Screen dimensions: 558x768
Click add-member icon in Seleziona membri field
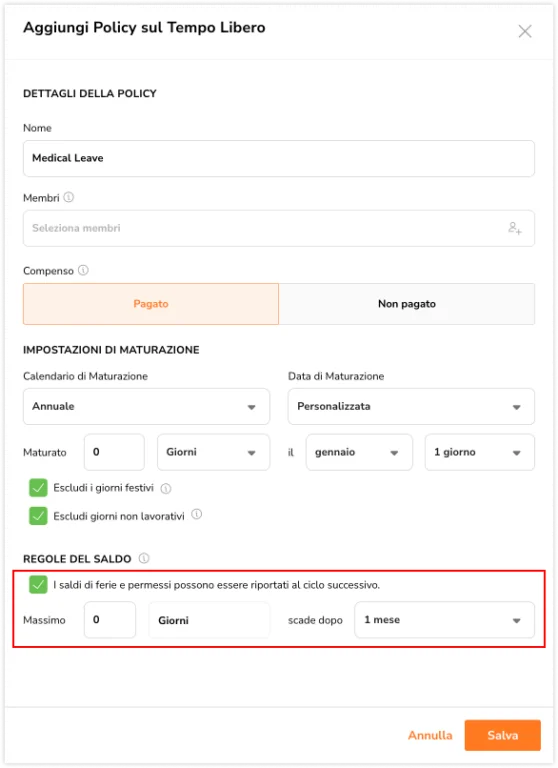click(x=514, y=228)
